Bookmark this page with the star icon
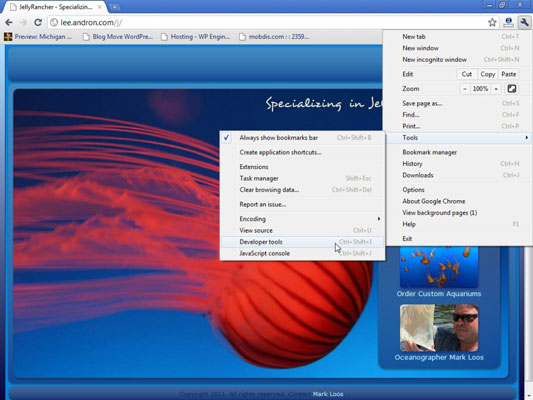The width and height of the screenshot is (533, 400). click(492, 22)
